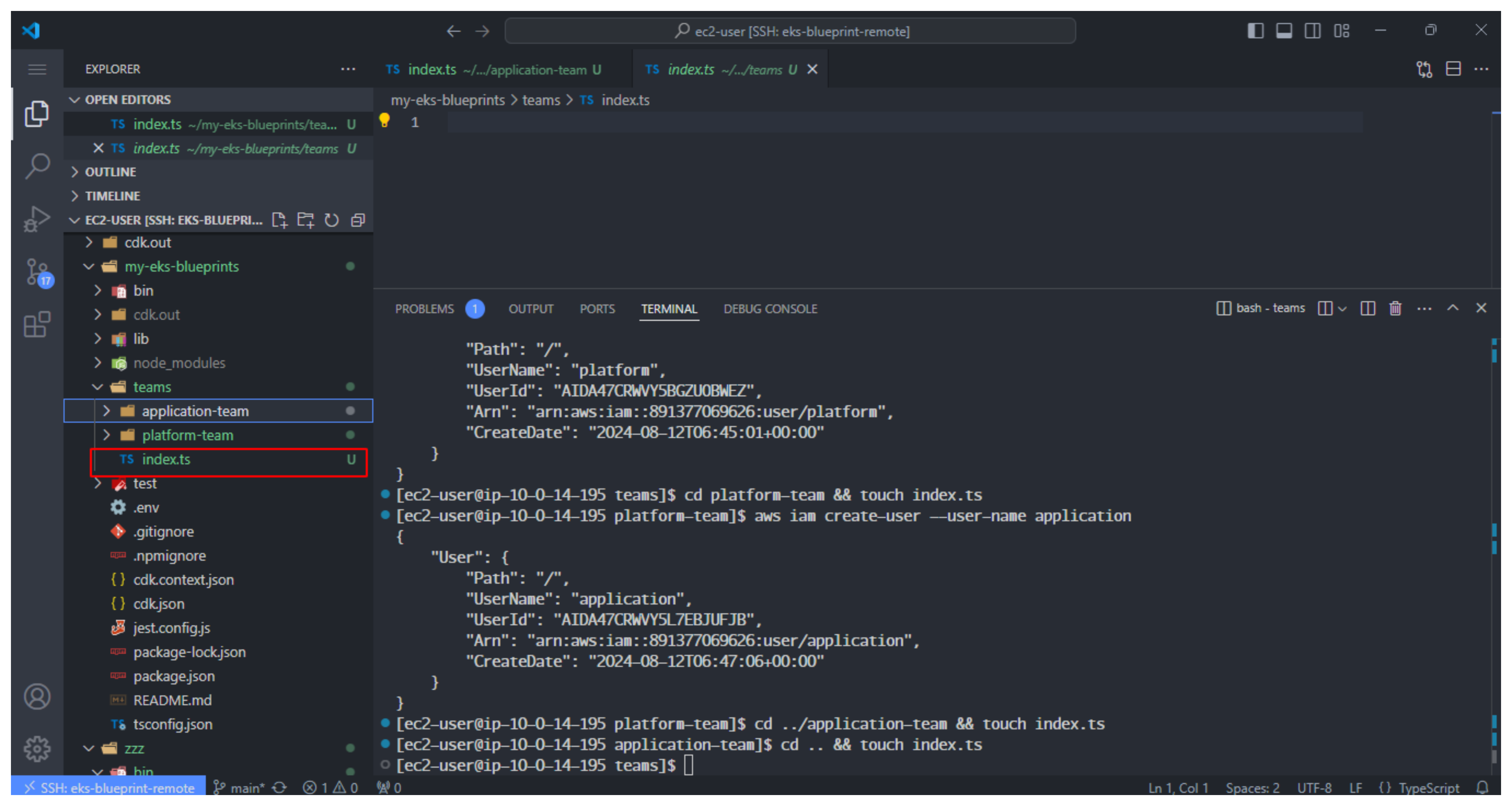The width and height of the screenshot is (1512, 806).
Task: Switch to the PROBLEMS tab
Action: click(424, 308)
